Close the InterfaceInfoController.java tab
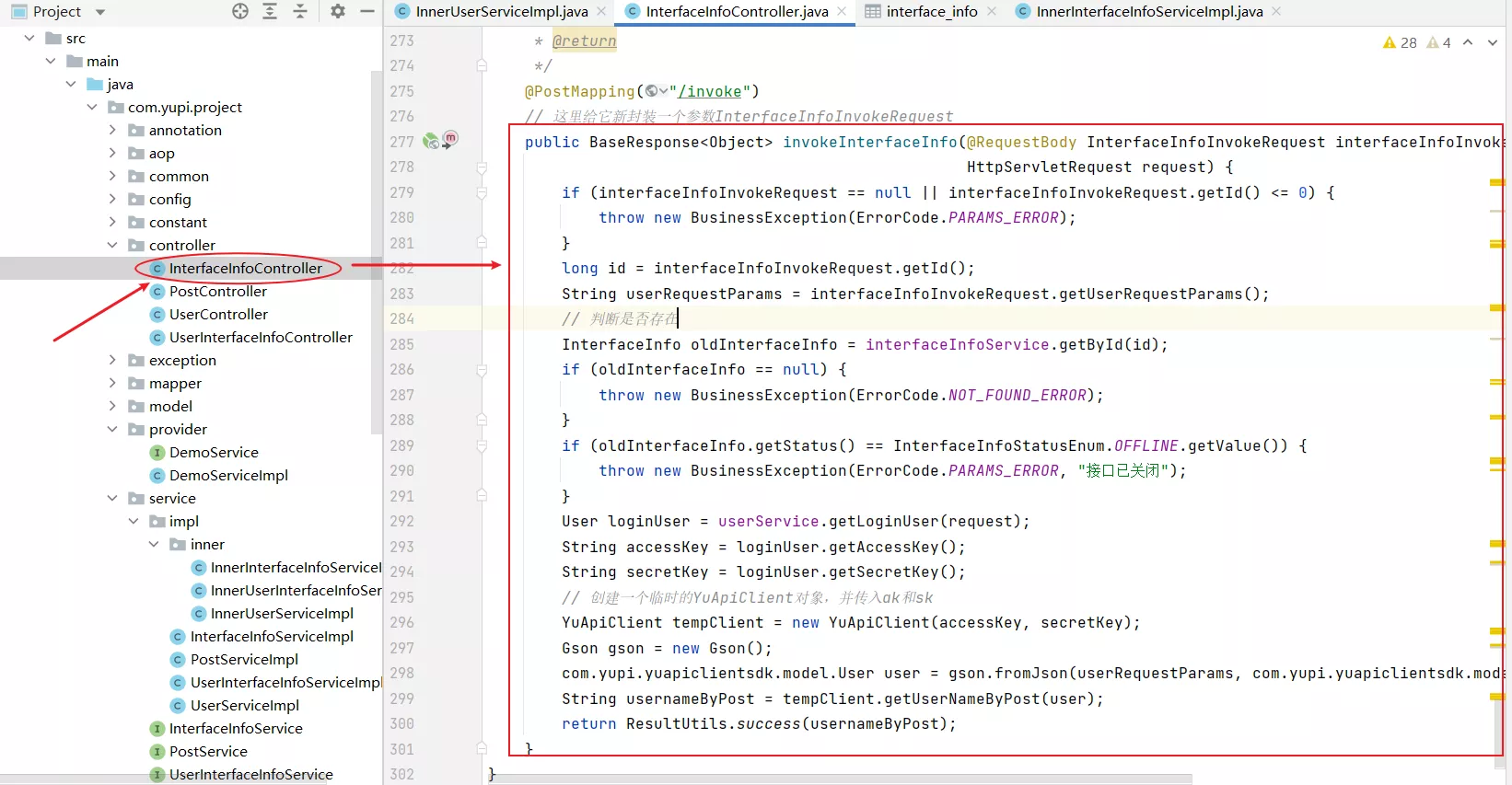Screen dimensions: 1512x785 842,11
